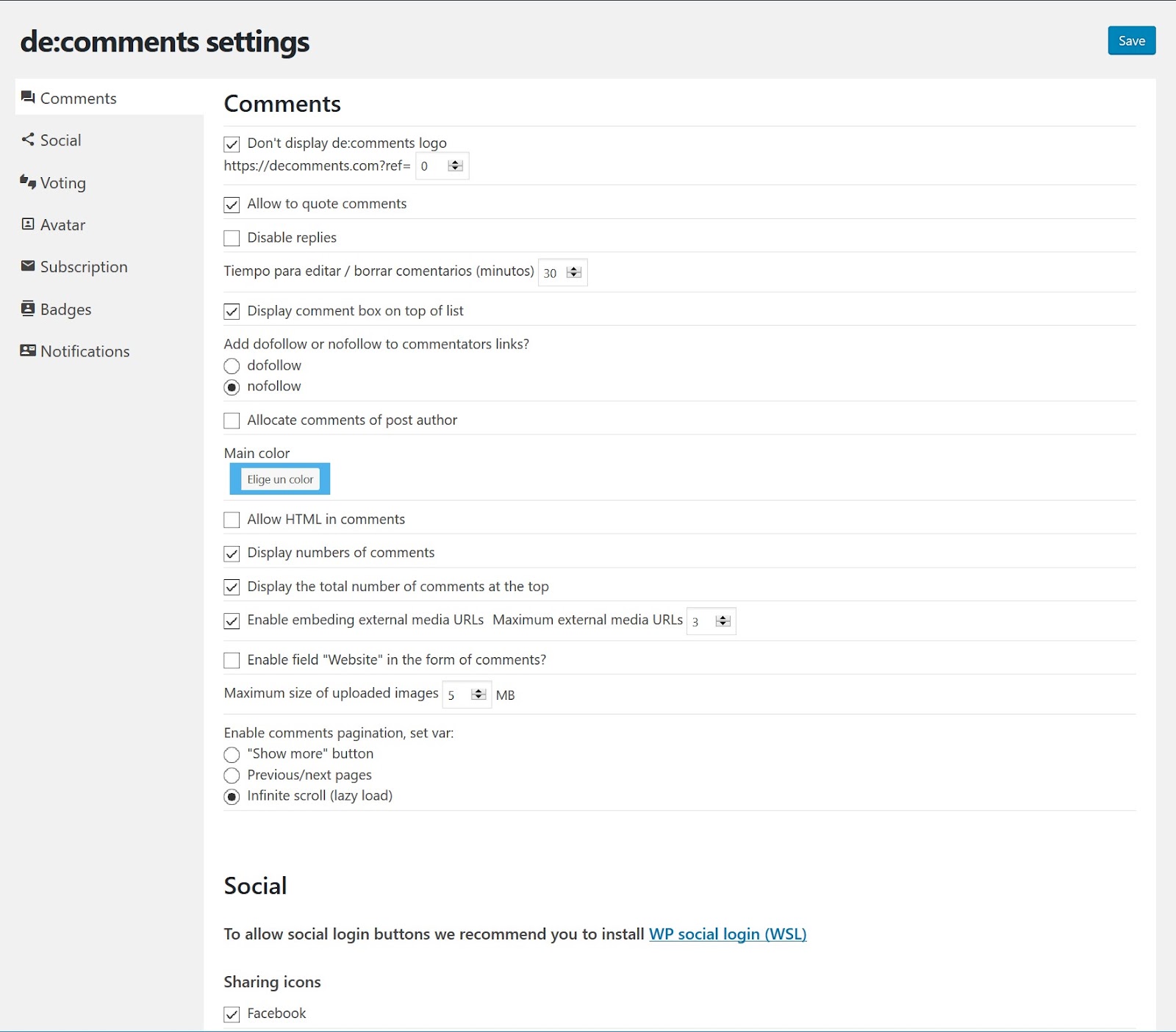Click the Sharing icons heading text

pyautogui.click(x=272, y=982)
